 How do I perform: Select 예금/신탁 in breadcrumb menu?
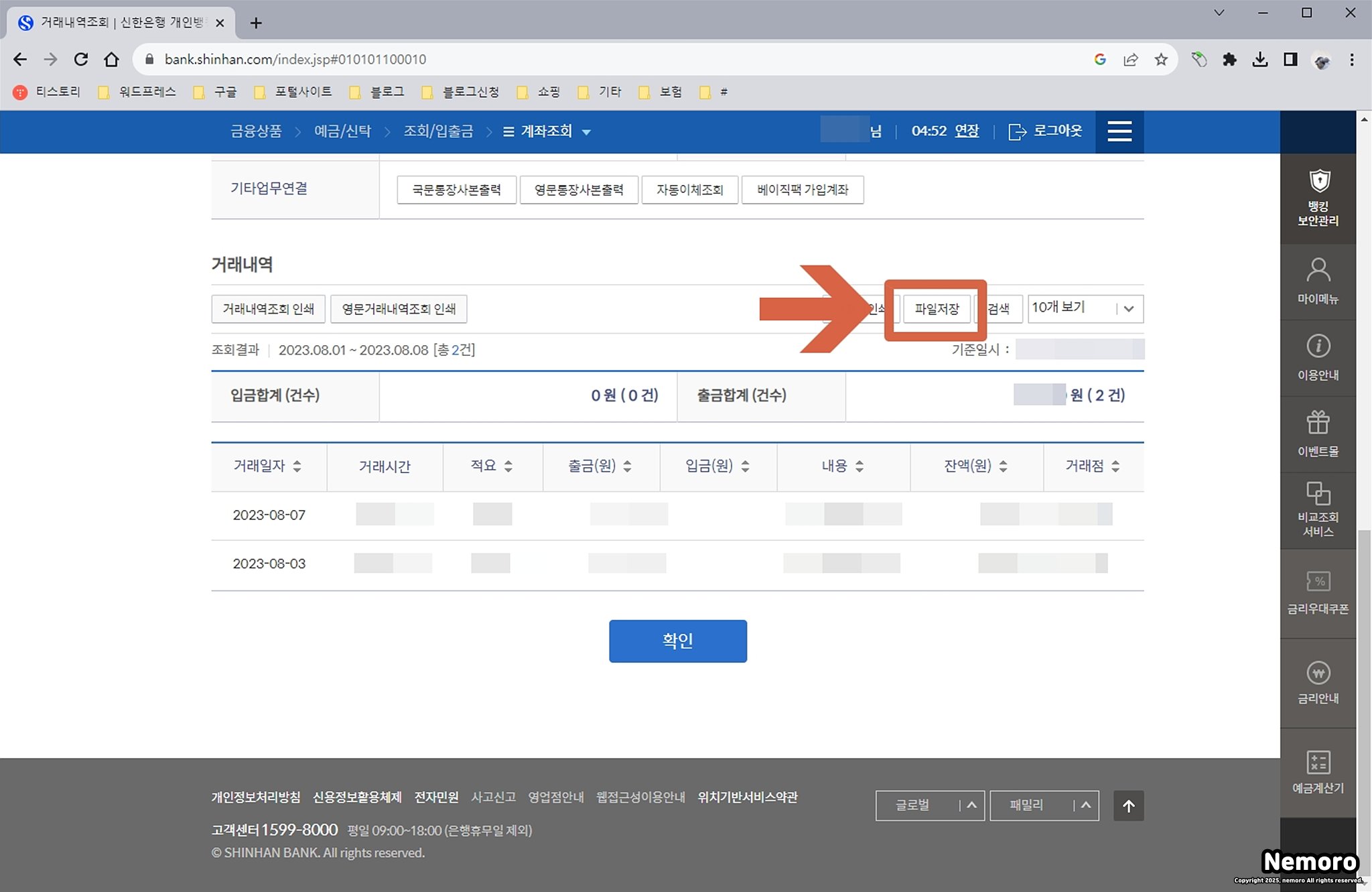click(x=342, y=131)
